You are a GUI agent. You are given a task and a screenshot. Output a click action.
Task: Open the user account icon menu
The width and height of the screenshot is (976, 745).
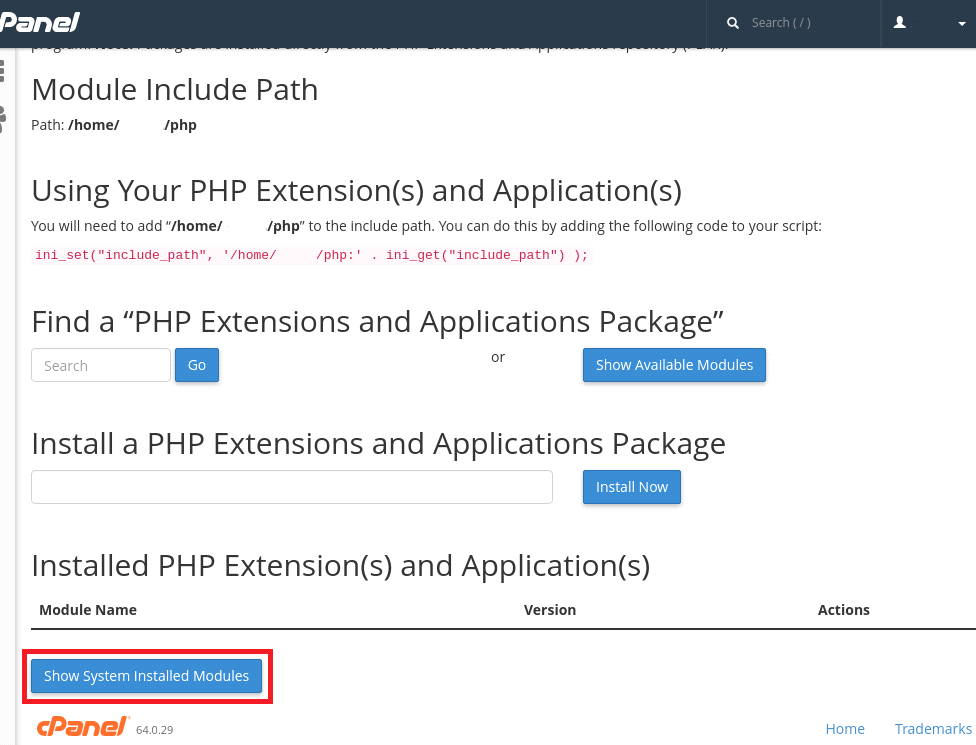(899, 23)
